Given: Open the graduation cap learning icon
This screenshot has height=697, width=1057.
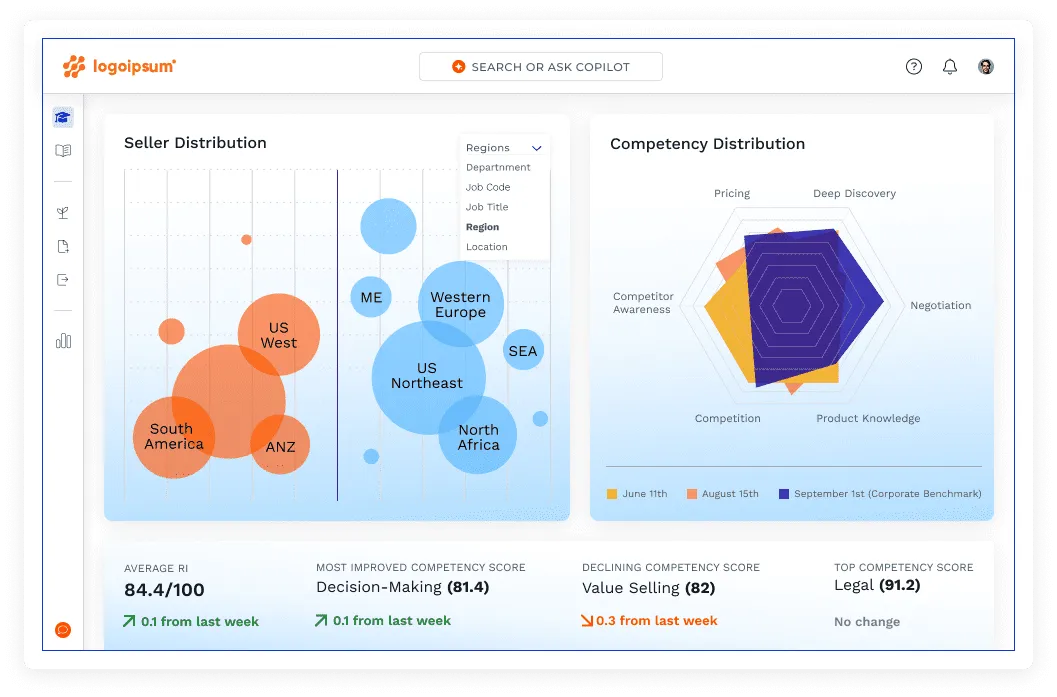Looking at the screenshot, I should pos(63,117).
